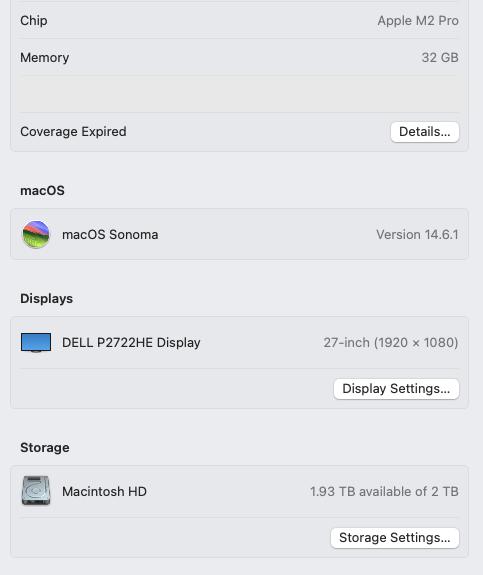The height and width of the screenshot is (575, 483).
Task: Click the DELL P2722HE Display name
Action: tap(131, 343)
